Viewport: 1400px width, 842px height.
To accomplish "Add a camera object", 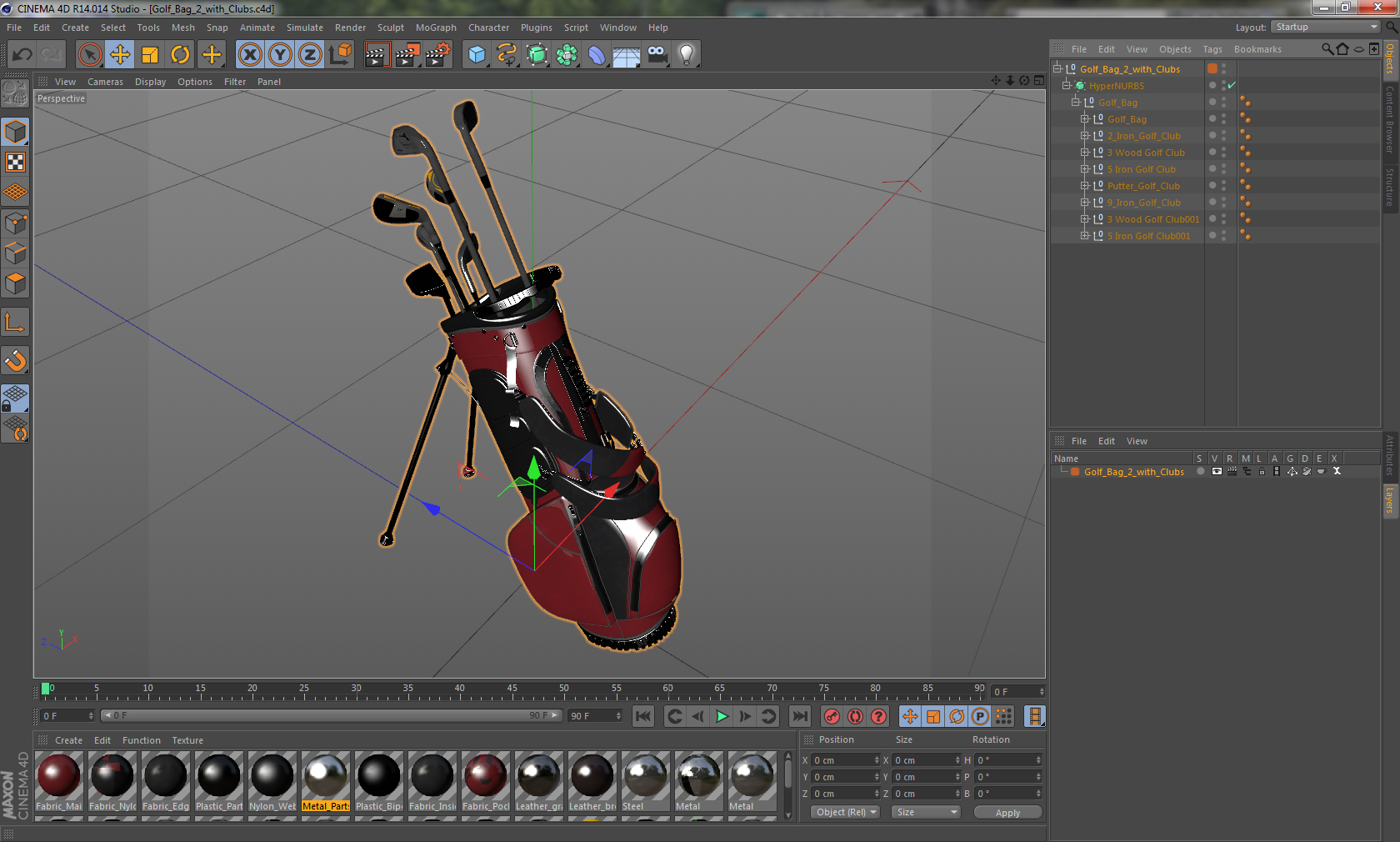I will click(x=657, y=55).
